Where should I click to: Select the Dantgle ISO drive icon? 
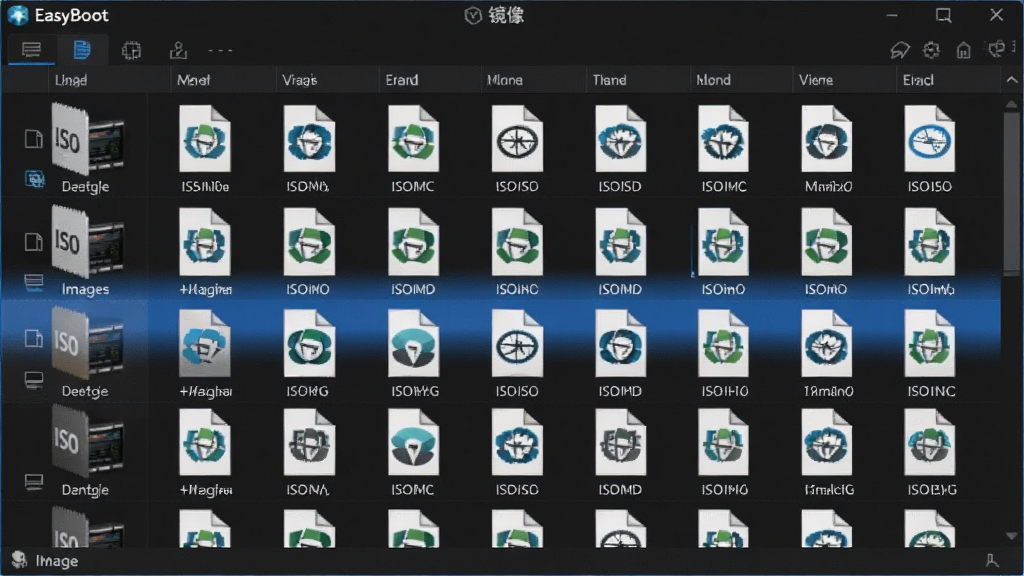point(88,442)
